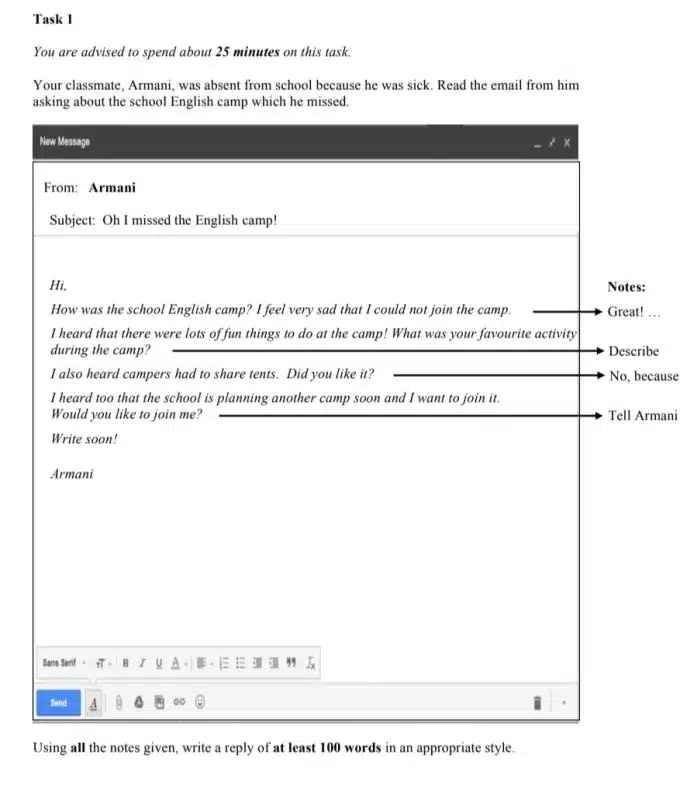Image resolution: width=680 pixels, height=785 pixels.
Task: Click the insert photo icon
Action: (x=159, y=703)
